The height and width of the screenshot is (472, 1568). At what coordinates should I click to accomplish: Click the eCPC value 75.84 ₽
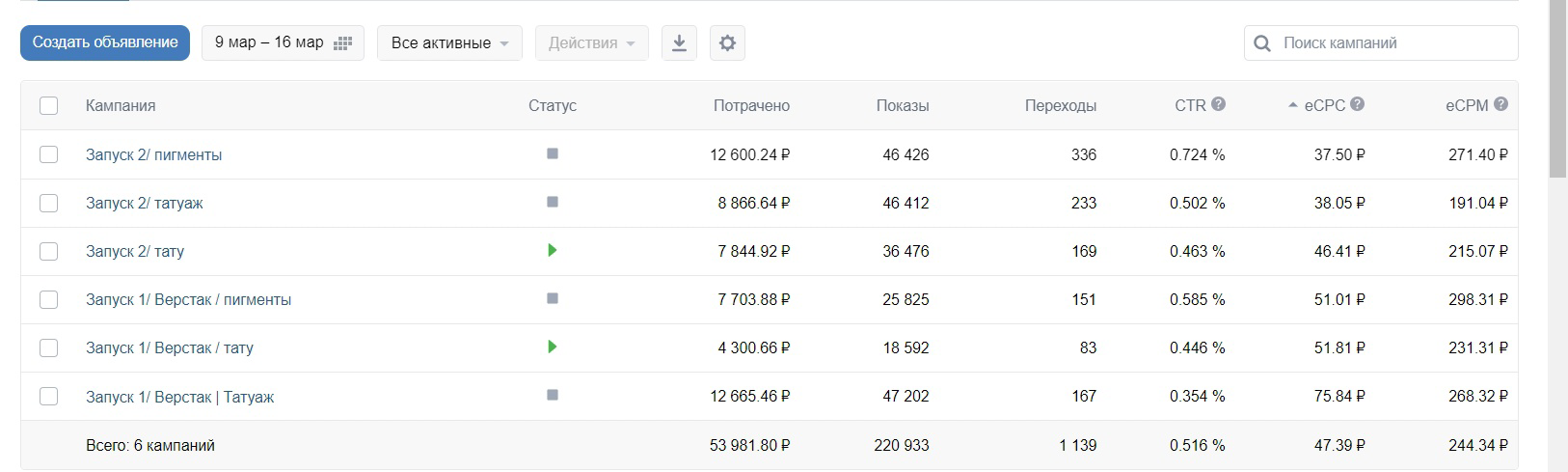click(1339, 396)
